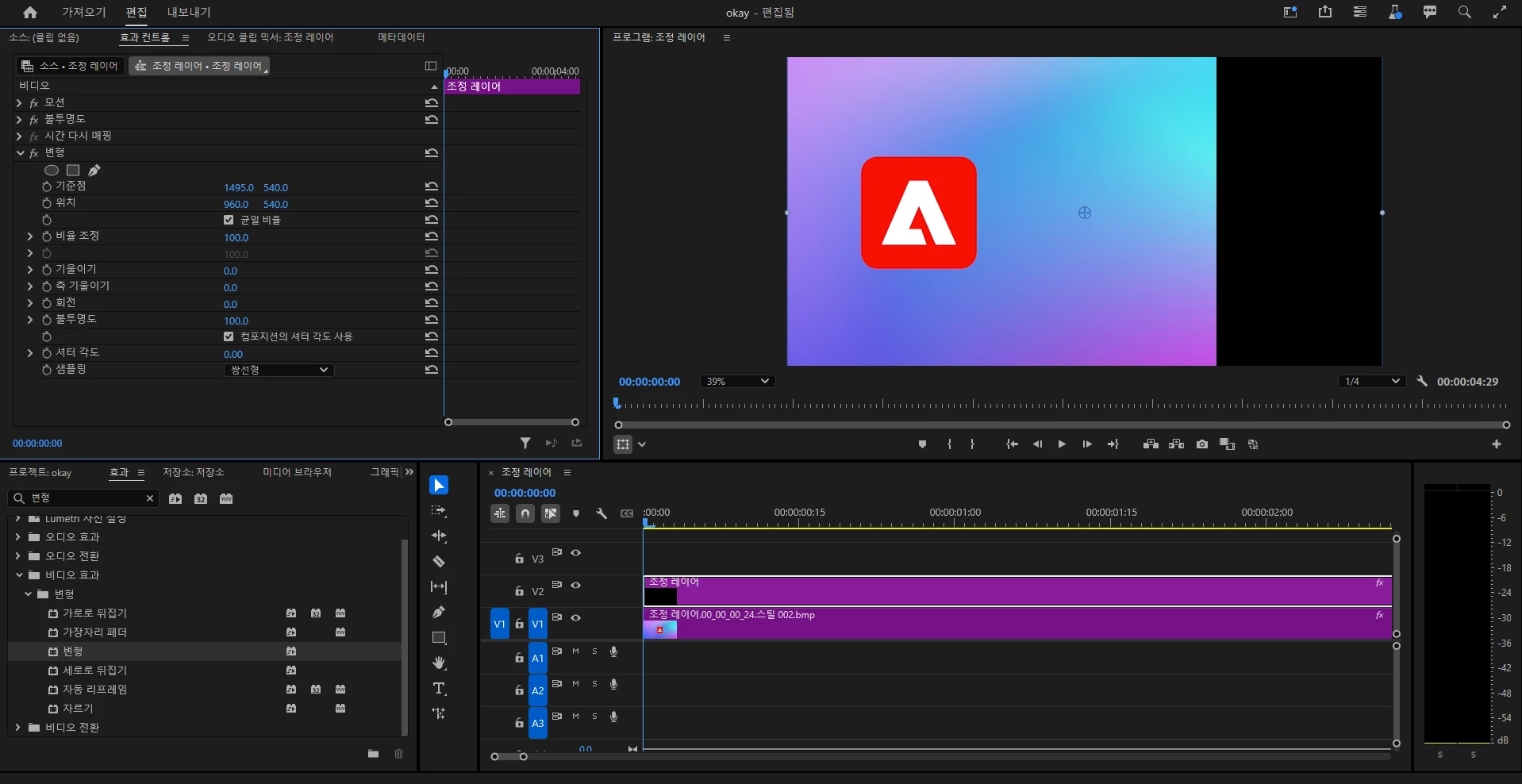Mute audio track A1

pyautogui.click(x=575, y=651)
